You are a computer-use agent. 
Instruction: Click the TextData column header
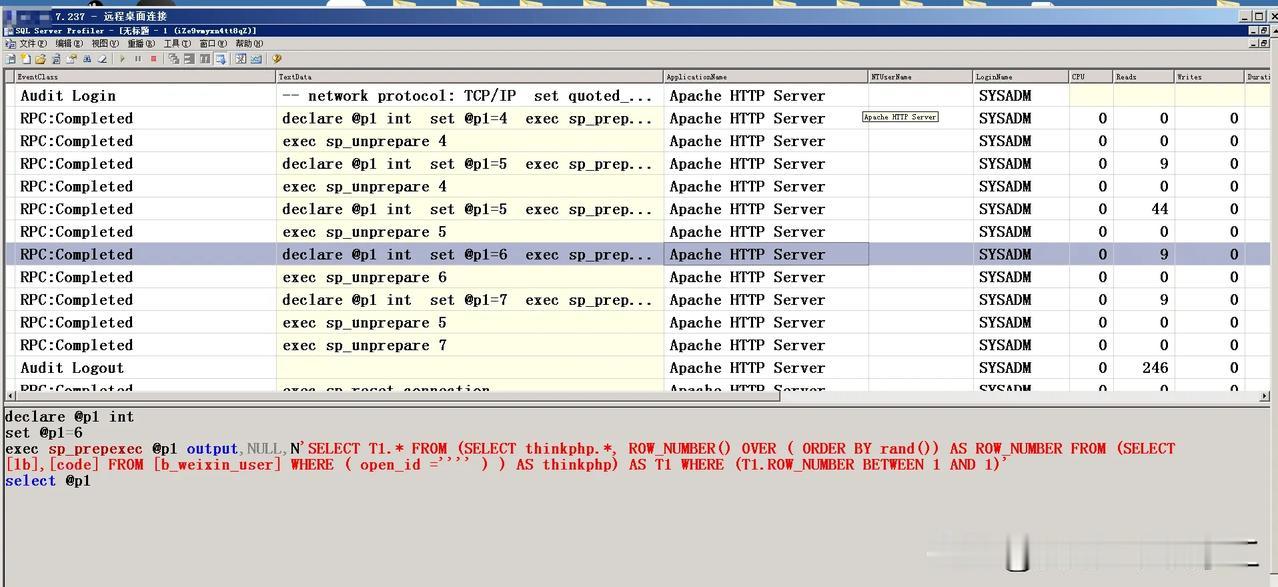pos(470,76)
